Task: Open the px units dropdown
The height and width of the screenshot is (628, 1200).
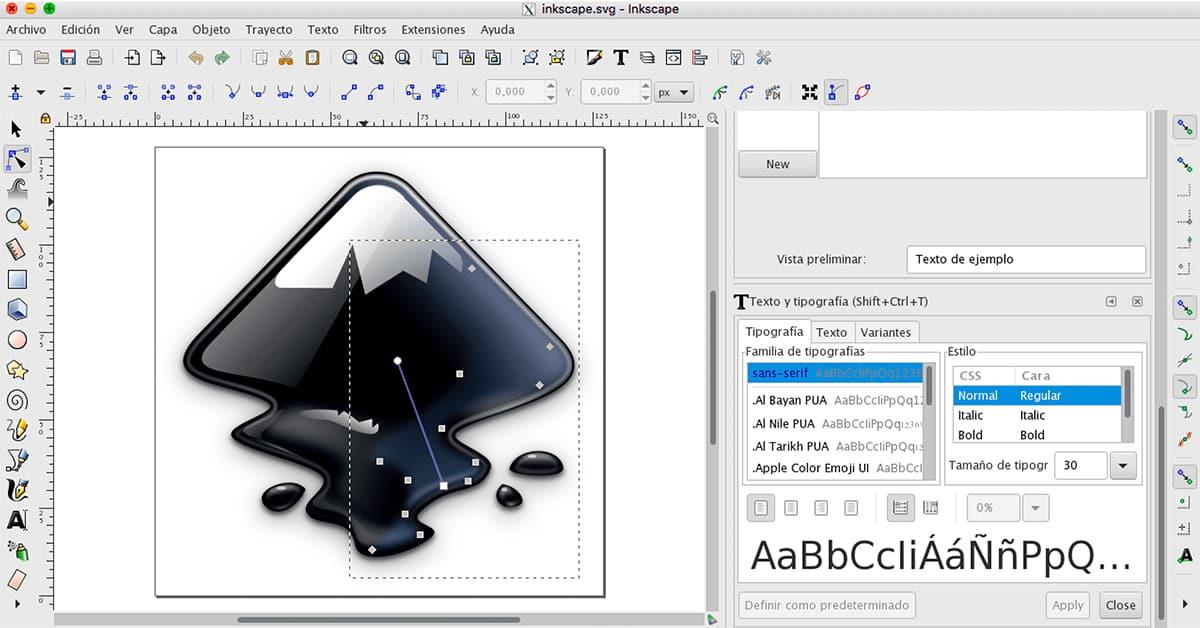Action: (675, 91)
